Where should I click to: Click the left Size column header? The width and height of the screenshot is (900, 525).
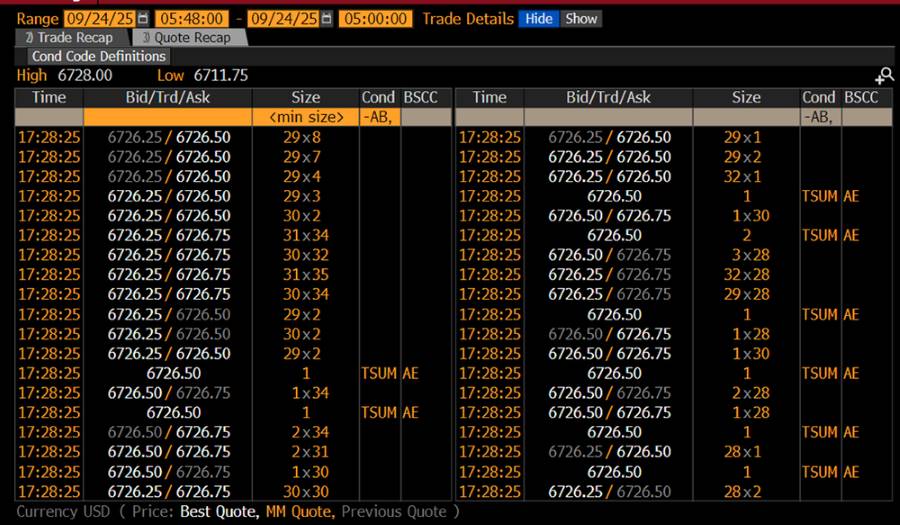[305, 97]
